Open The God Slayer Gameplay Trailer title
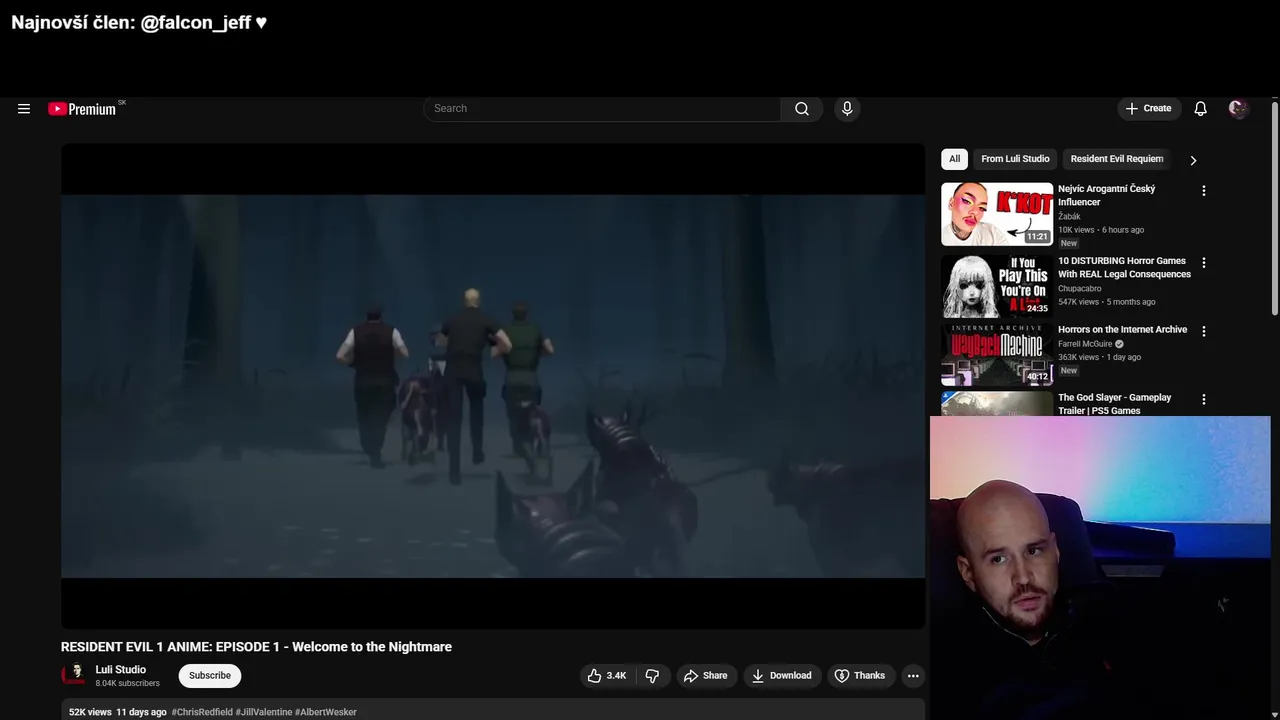The image size is (1280, 720). click(x=1114, y=404)
